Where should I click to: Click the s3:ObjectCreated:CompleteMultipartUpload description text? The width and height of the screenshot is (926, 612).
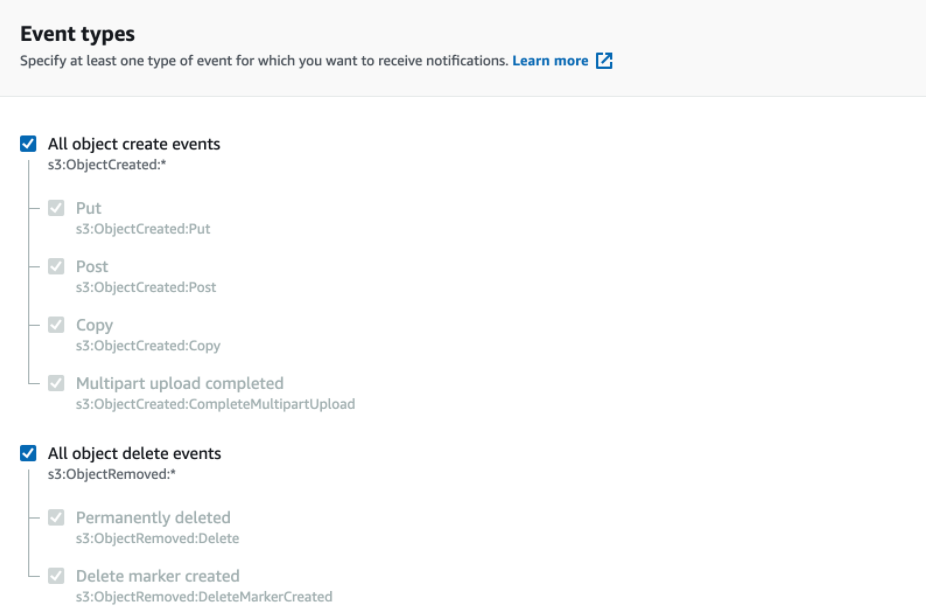tap(216, 404)
